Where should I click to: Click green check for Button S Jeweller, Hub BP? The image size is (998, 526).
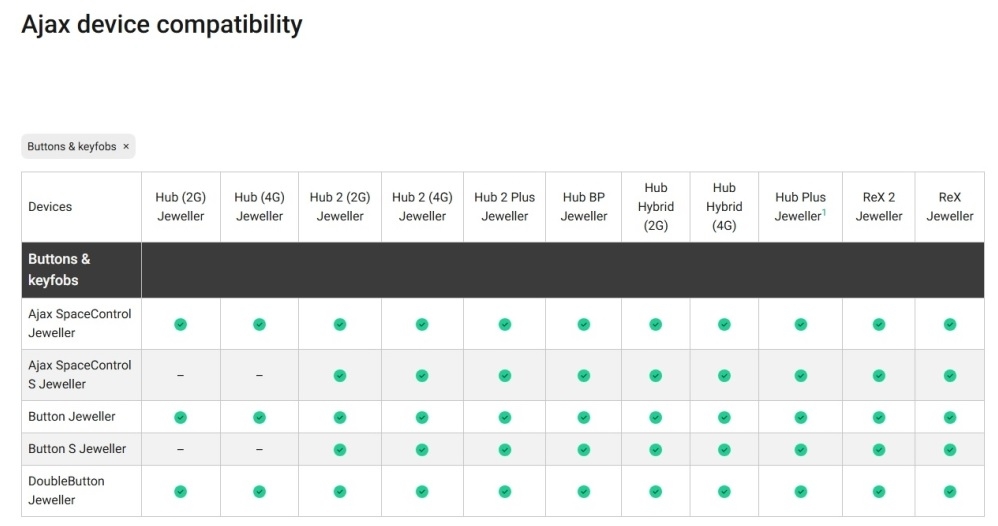click(x=583, y=449)
